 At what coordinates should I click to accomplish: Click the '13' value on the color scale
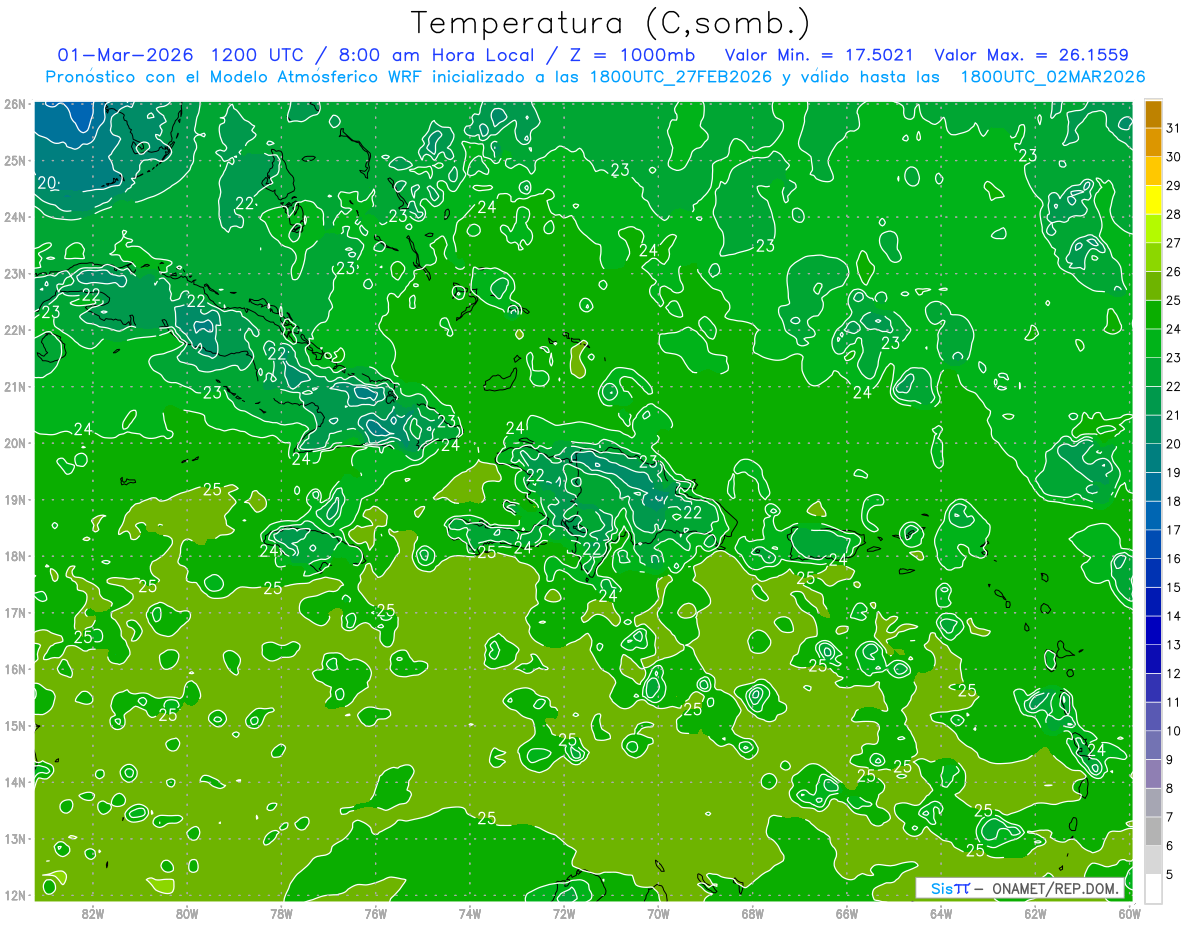pos(1173,645)
